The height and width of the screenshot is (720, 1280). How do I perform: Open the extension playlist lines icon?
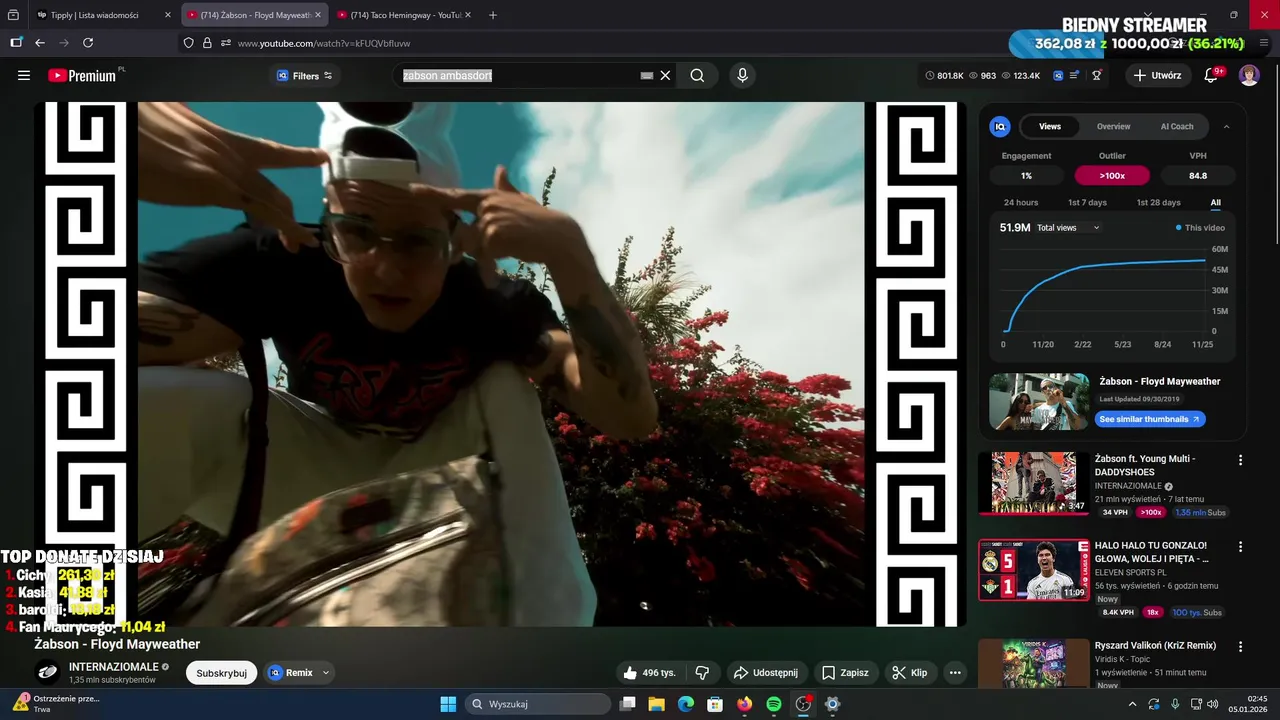(1074, 75)
